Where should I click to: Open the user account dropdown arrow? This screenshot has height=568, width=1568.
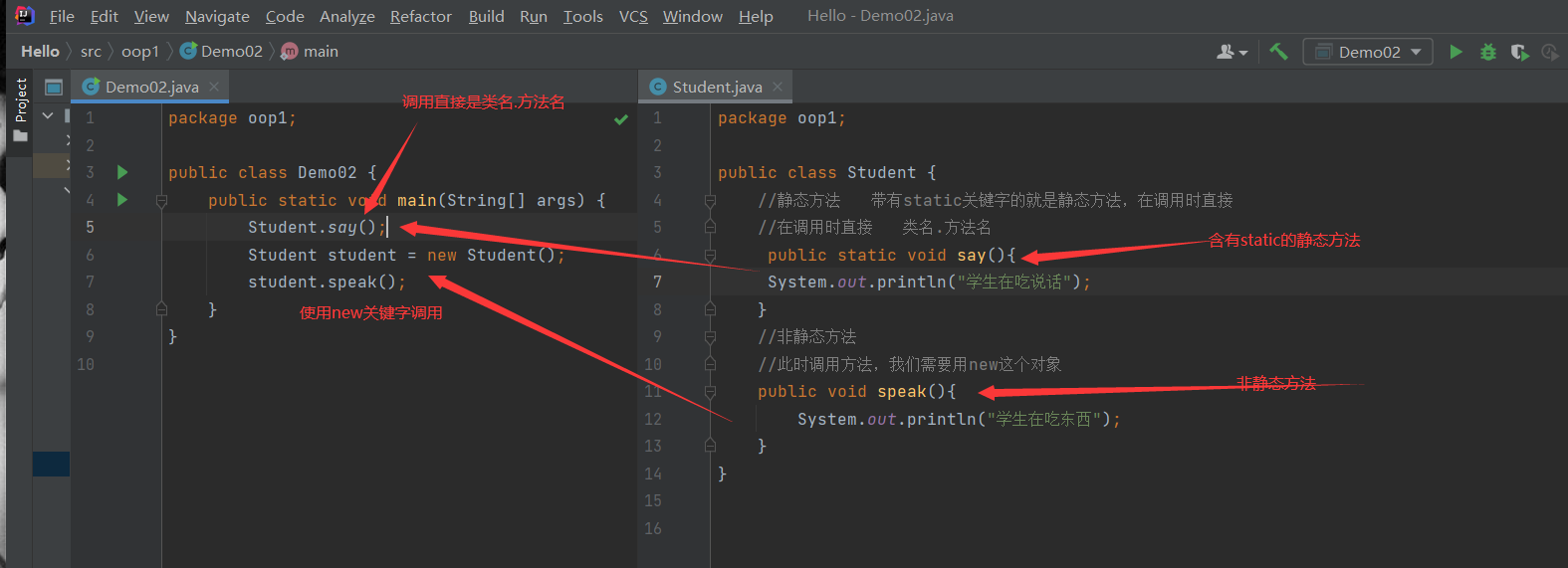click(x=1243, y=53)
